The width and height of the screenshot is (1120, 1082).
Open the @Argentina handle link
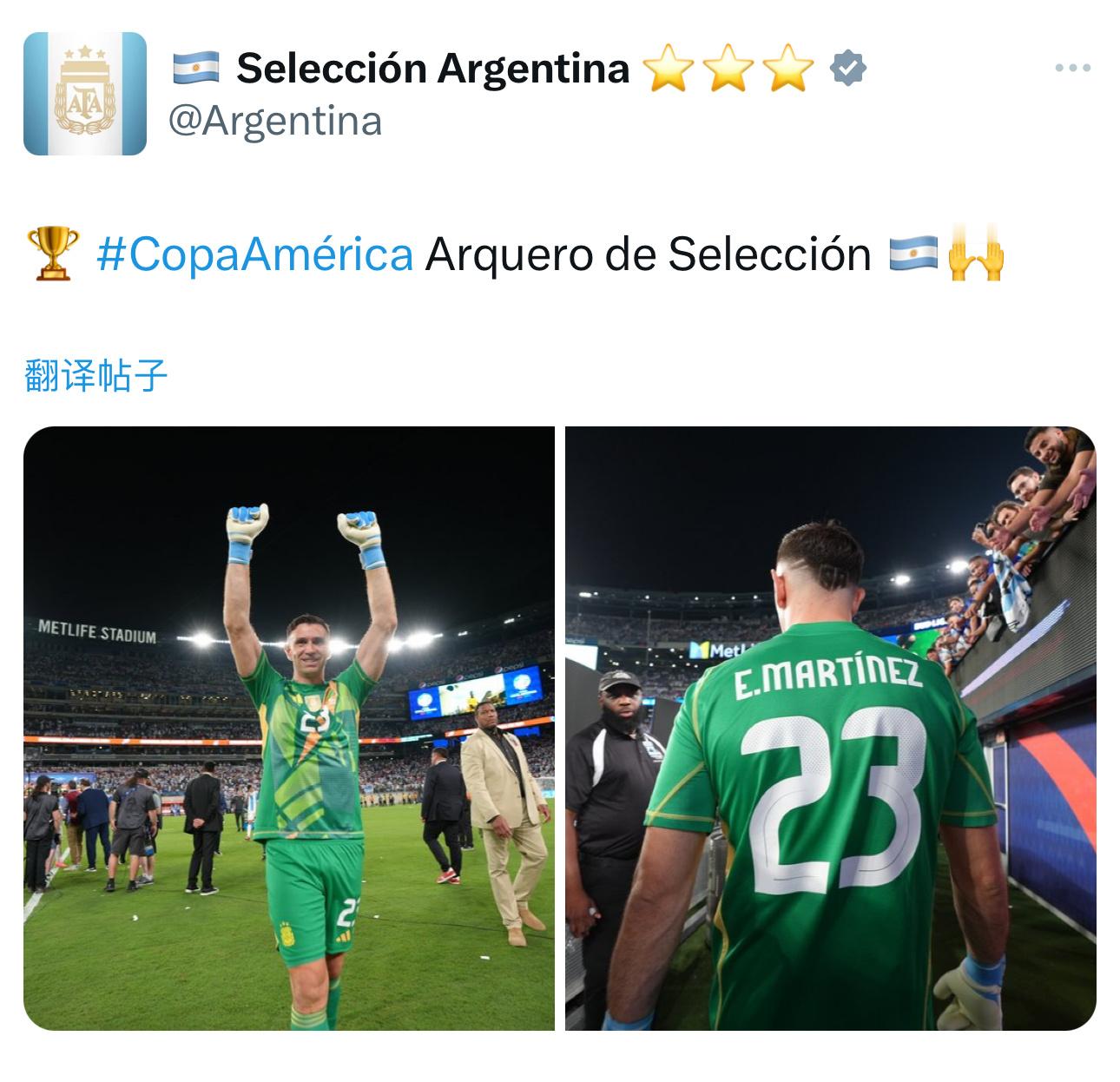coord(275,121)
